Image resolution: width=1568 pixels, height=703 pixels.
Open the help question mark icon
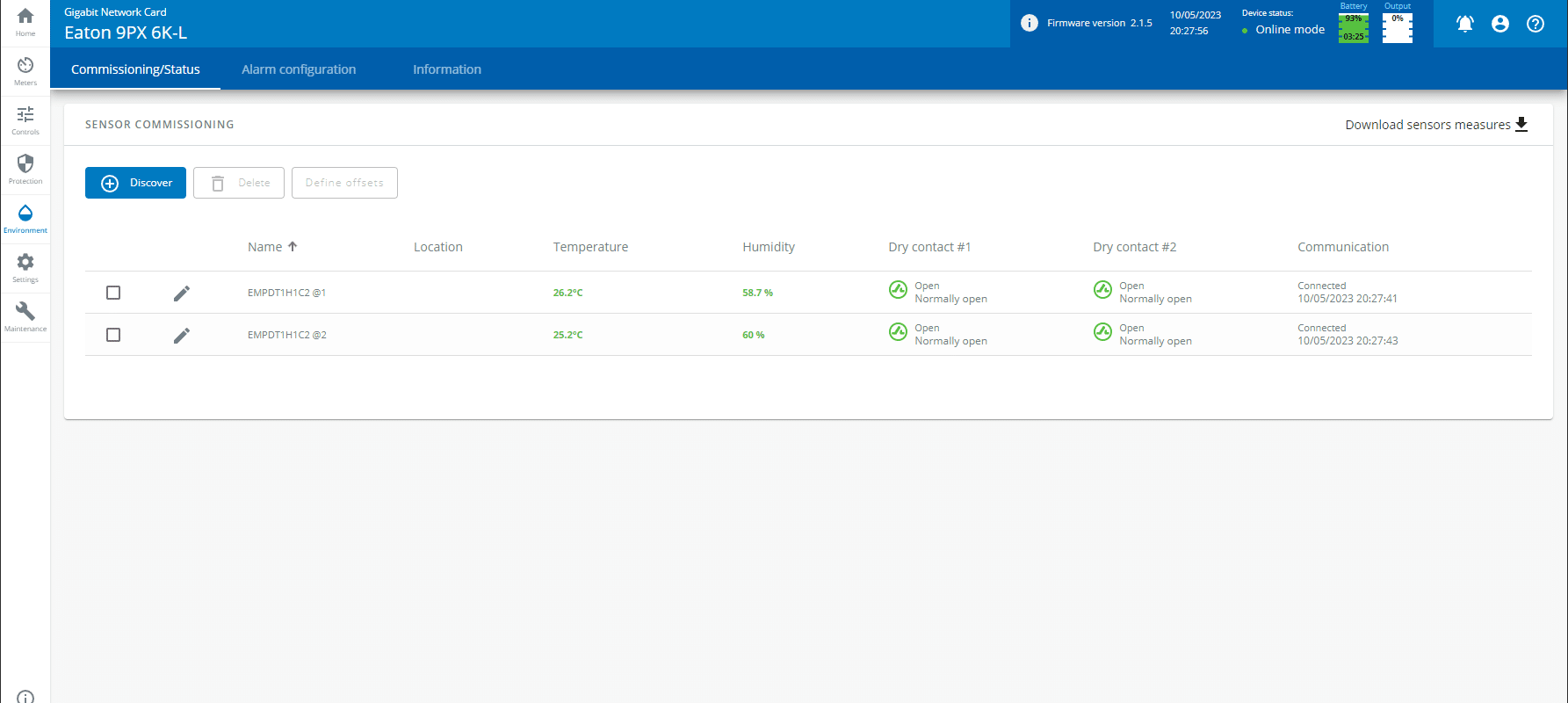[x=1535, y=24]
